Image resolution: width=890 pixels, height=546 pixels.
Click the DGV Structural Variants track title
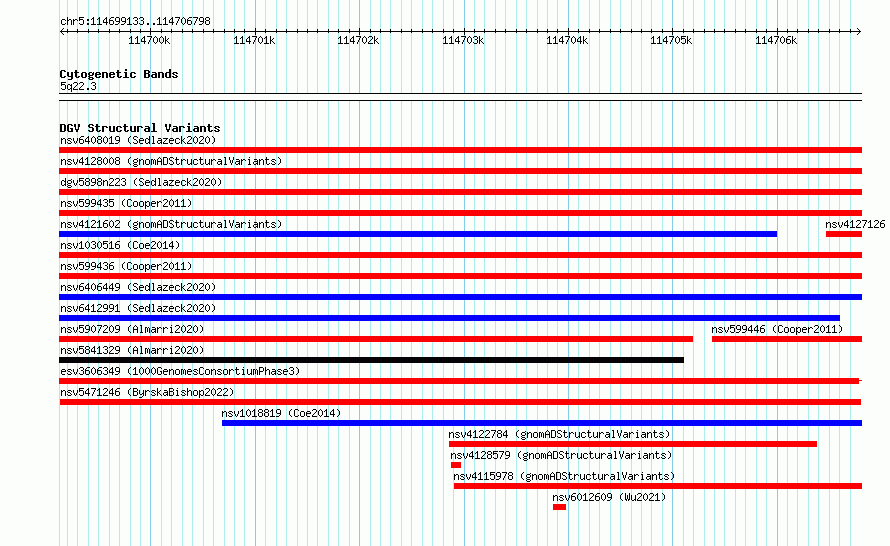coord(140,128)
